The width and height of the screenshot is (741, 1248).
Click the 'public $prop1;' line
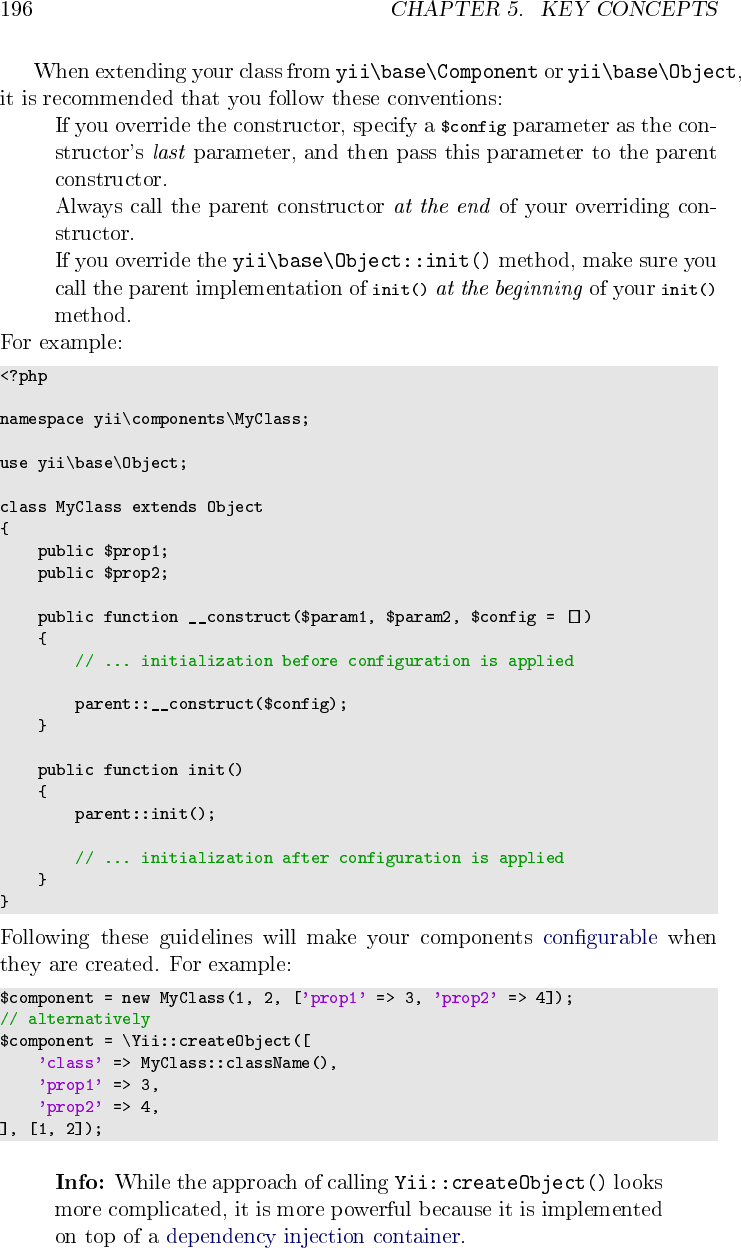(x=103, y=551)
